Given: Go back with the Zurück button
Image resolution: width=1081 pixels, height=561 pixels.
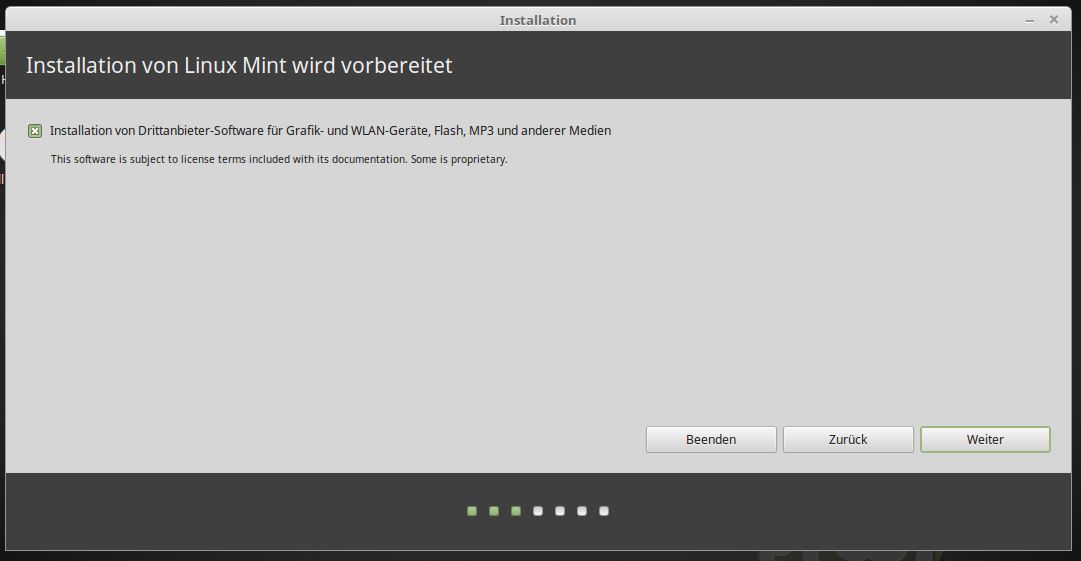Looking at the screenshot, I should pos(848,440).
